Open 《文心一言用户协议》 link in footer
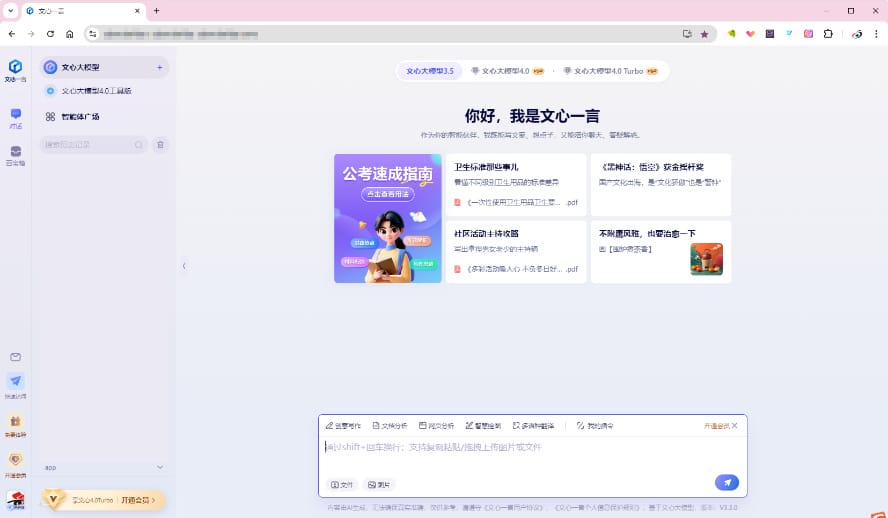The height and width of the screenshot is (518, 888). point(513,508)
